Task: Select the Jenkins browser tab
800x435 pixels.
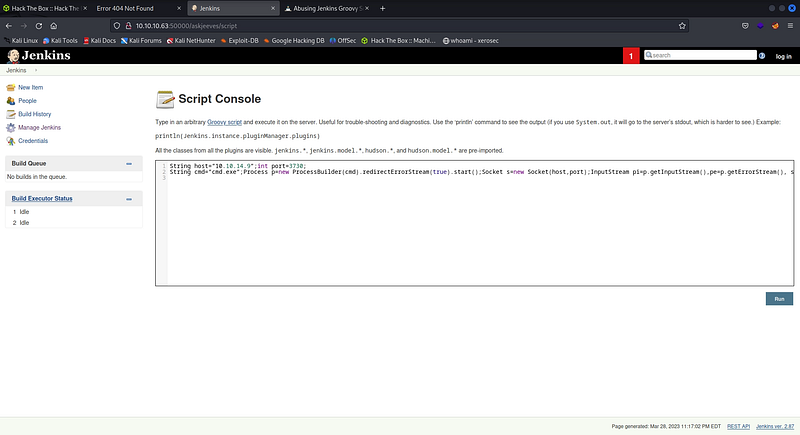Action: (x=233, y=8)
